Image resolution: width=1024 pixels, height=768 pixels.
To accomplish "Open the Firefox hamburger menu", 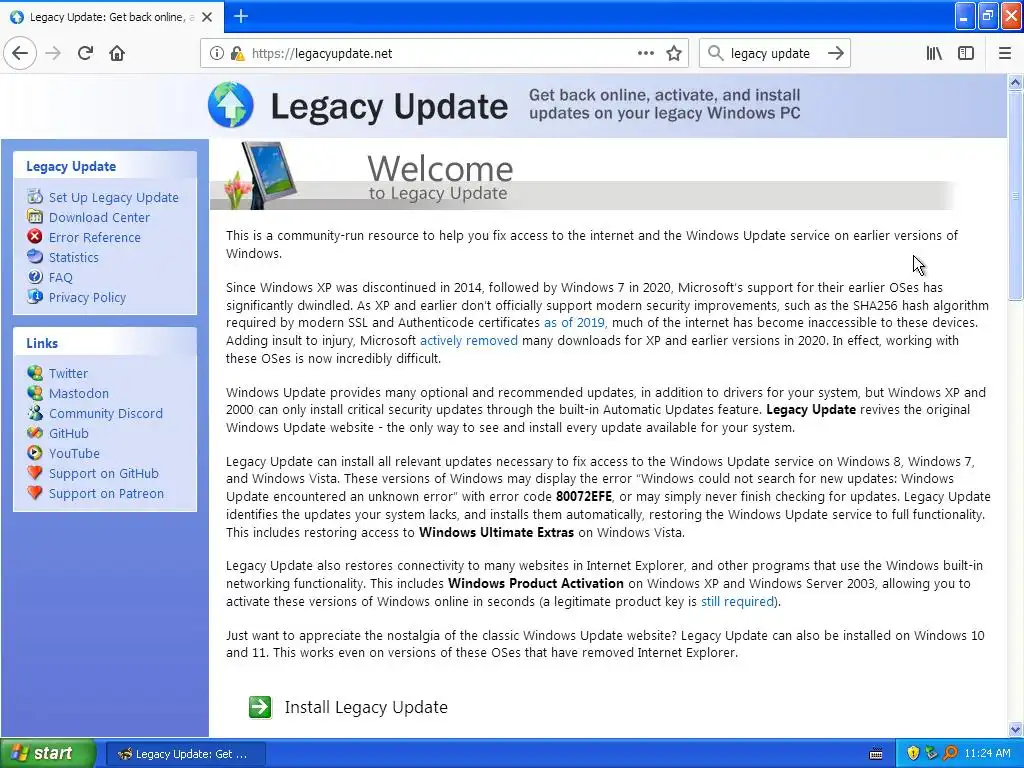I will (x=1004, y=54).
